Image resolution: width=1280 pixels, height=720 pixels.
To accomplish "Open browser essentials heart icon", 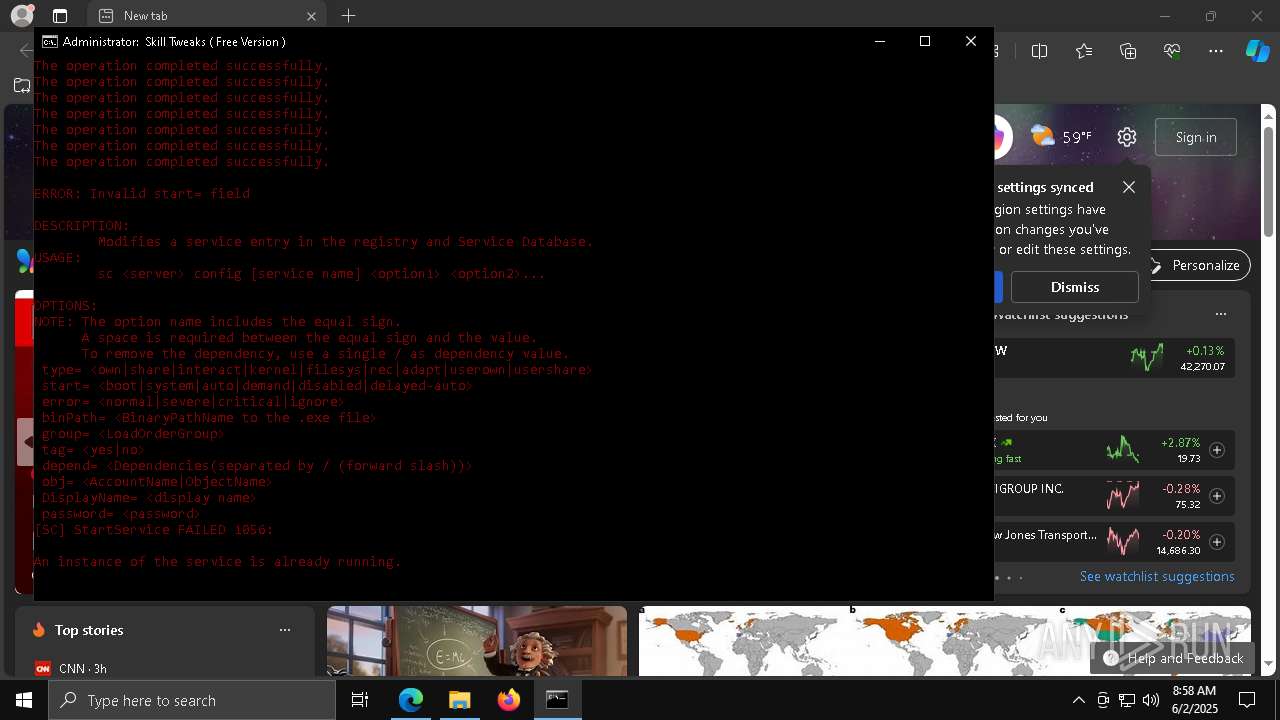I will tap(1172, 51).
